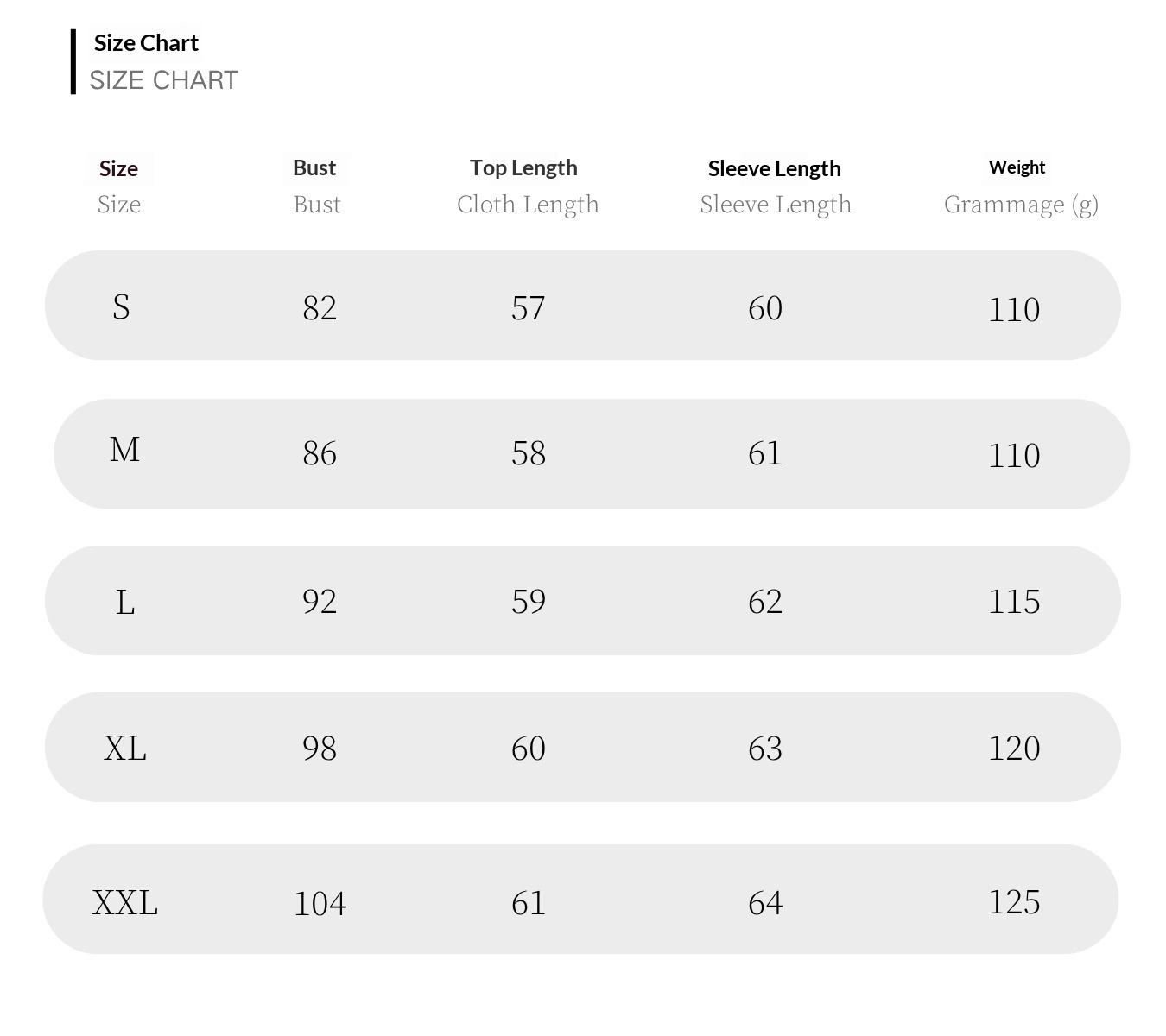Click the bold Top Length header

(523, 167)
